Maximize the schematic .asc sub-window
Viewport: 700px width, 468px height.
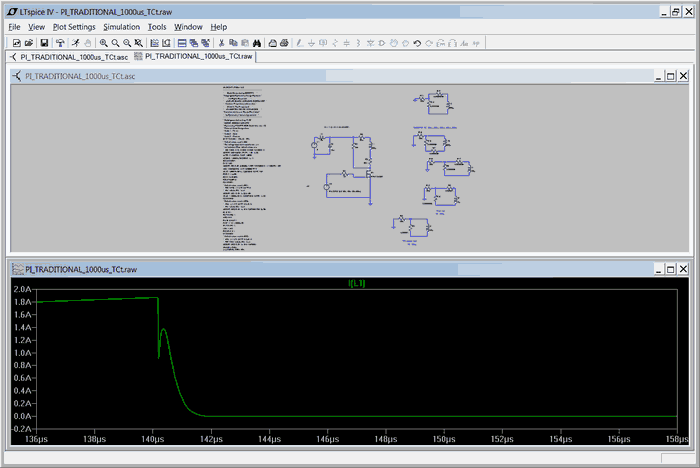pyautogui.click(x=669, y=76)
